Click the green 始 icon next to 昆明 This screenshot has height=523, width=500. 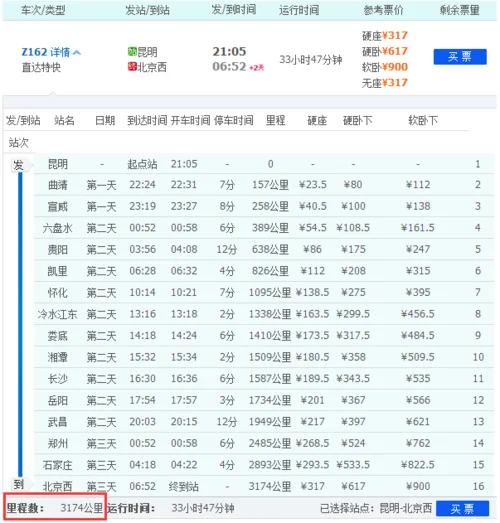[132, 51]
